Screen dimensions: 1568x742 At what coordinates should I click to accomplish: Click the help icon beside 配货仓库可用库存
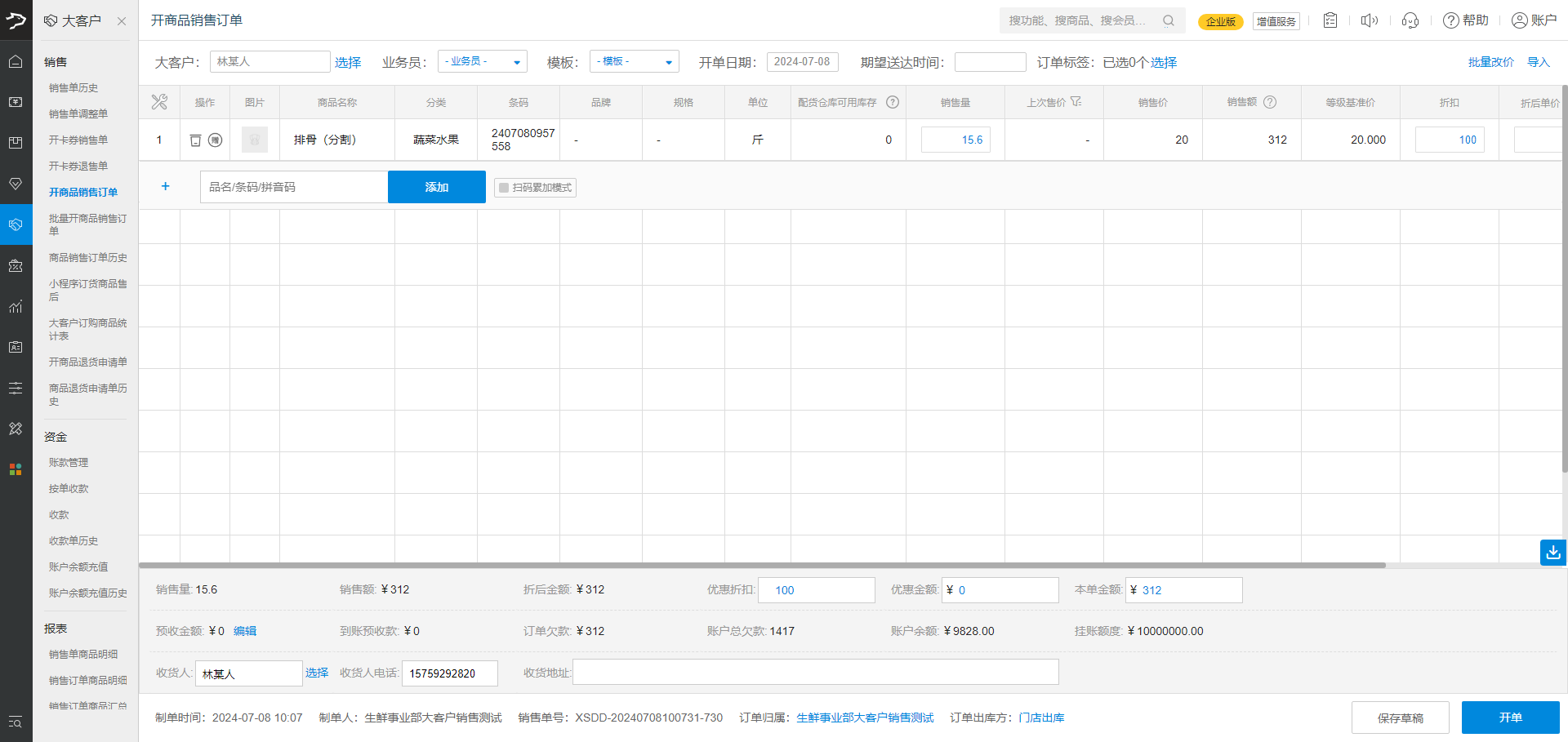[893, 102]
